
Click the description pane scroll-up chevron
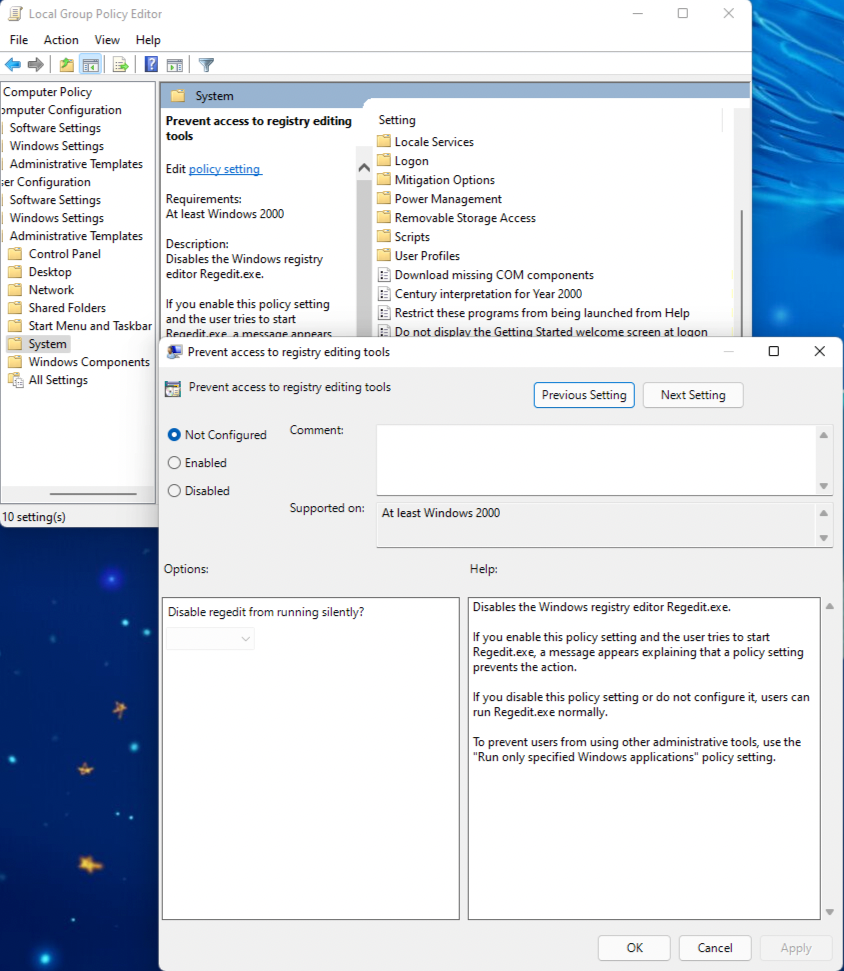[x=364, y=167]
